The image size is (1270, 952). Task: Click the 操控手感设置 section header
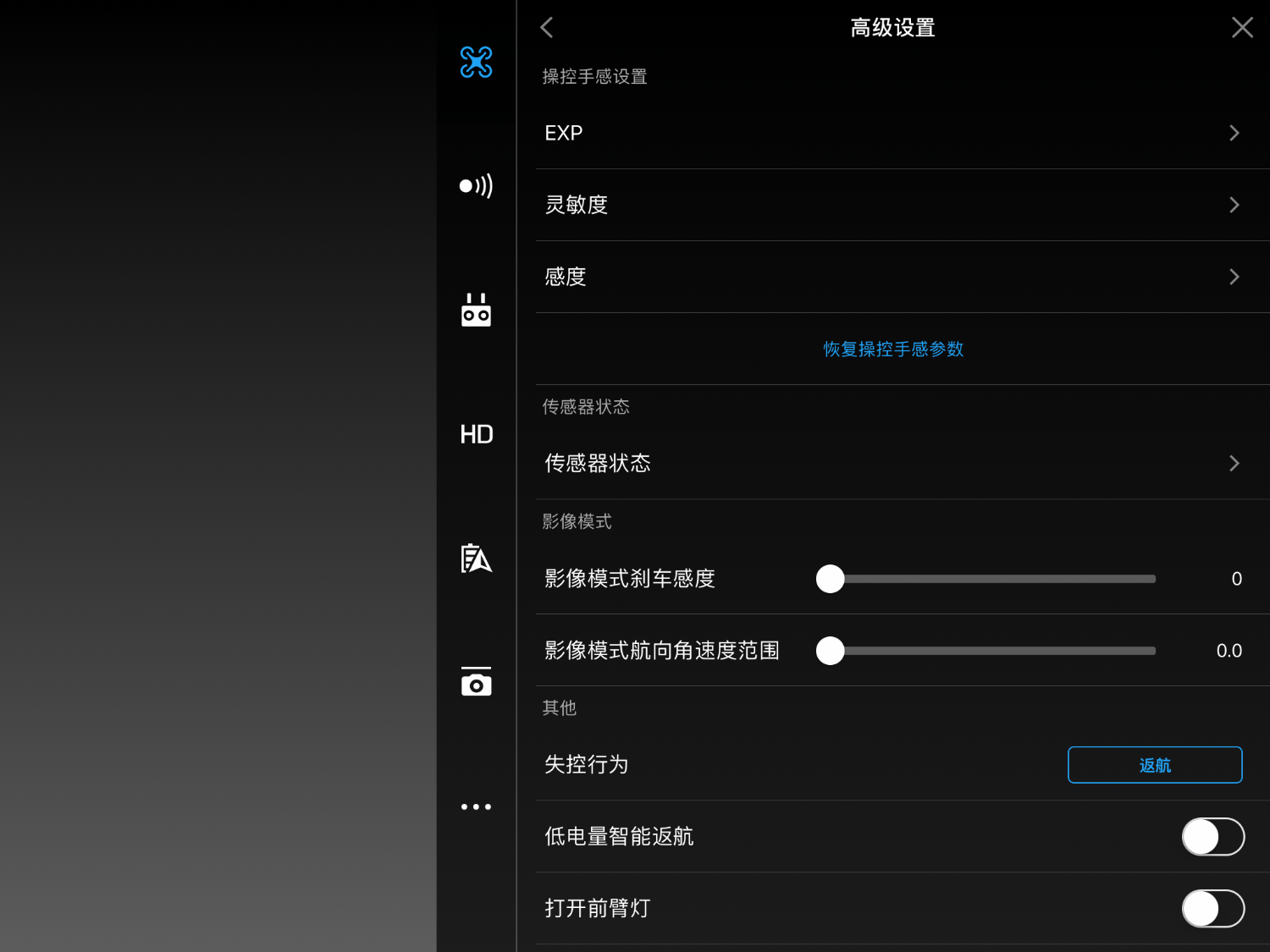[594, 77]
